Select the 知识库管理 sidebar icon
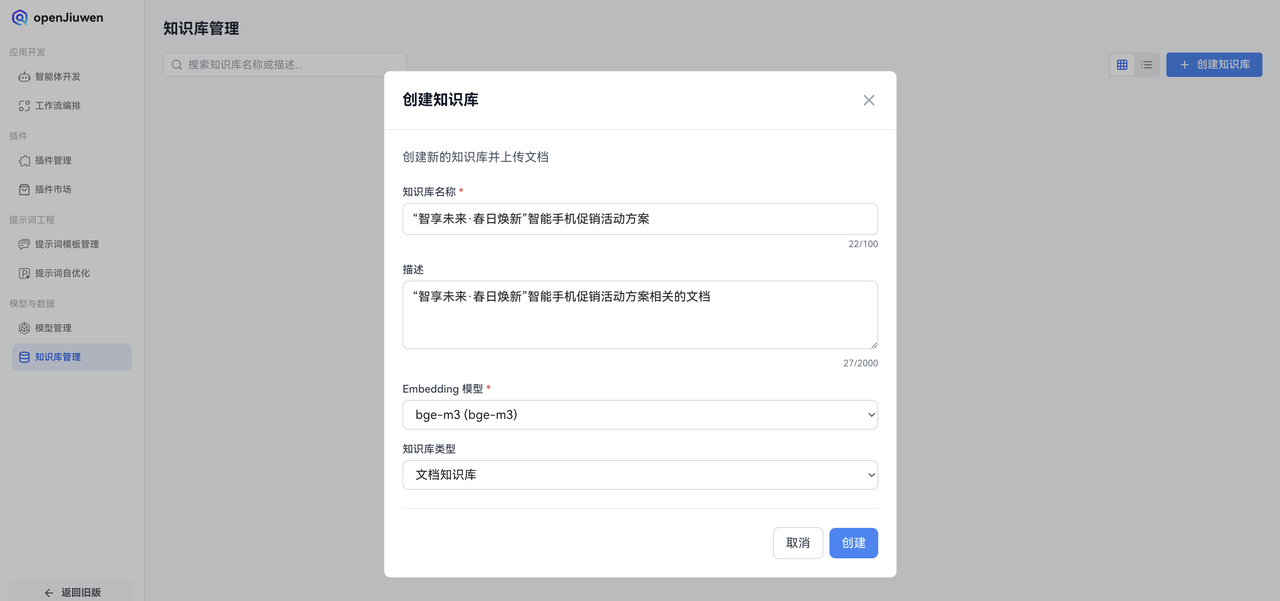1280x601 pixels. (x=24, y=356)
